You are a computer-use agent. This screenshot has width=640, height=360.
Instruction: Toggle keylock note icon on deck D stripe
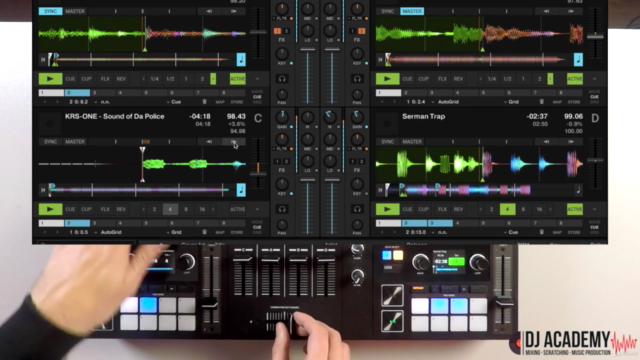click(578, 190)
